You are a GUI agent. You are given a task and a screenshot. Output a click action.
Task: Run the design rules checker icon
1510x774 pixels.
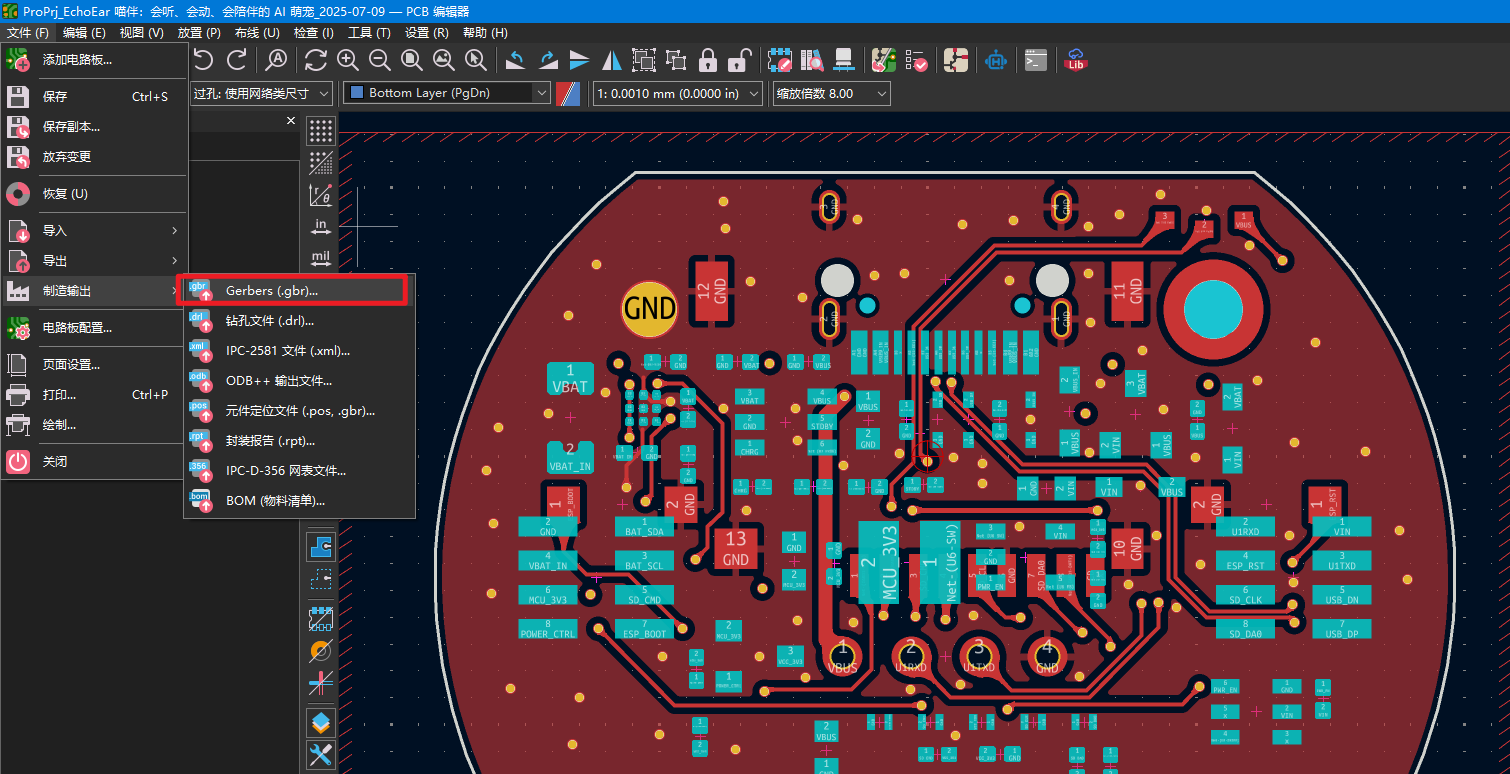pyautogui.click(x=916, y=60)
